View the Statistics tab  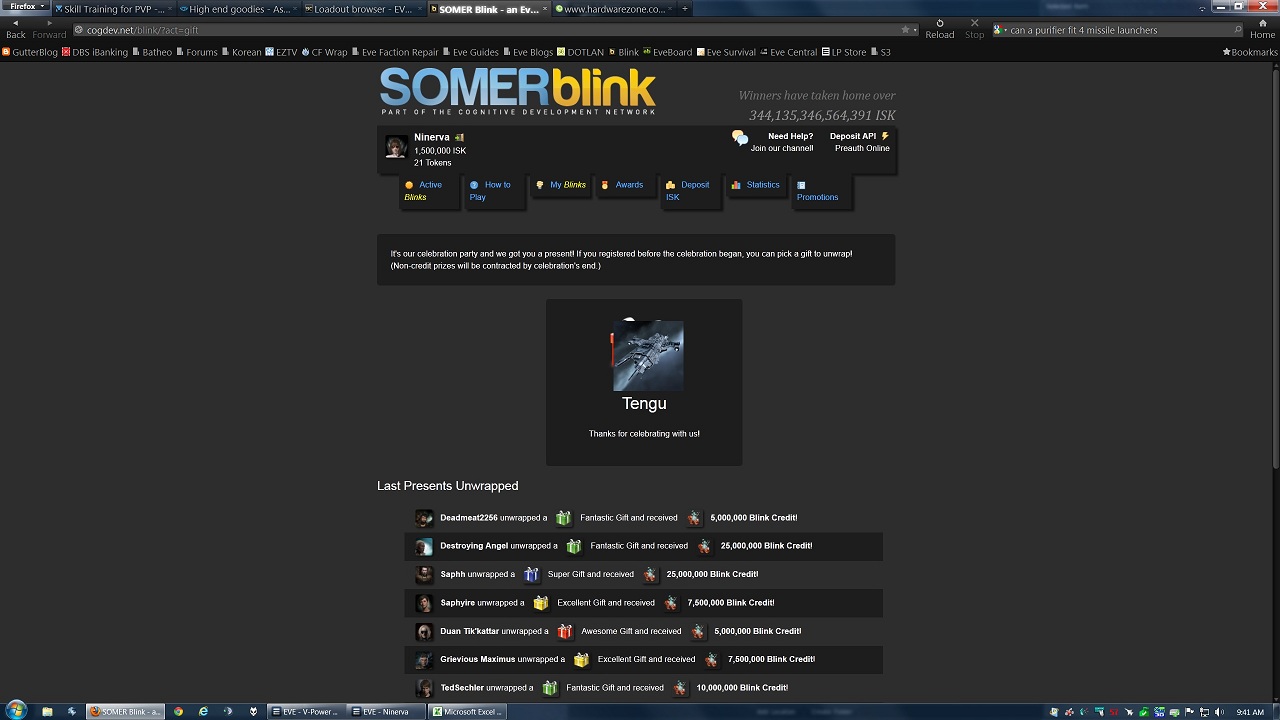(x=755, y=185)
